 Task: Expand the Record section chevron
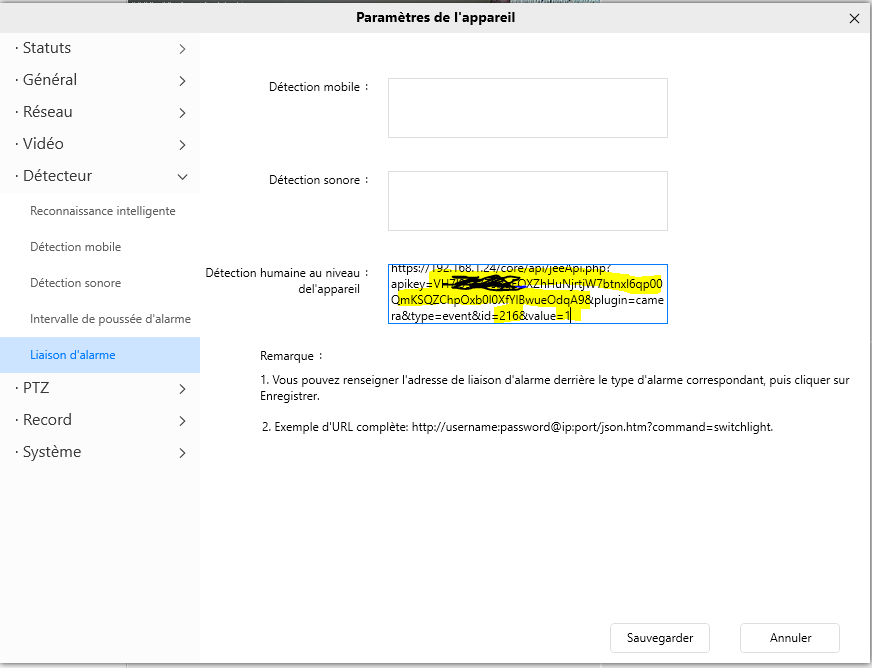click(182, 420)
